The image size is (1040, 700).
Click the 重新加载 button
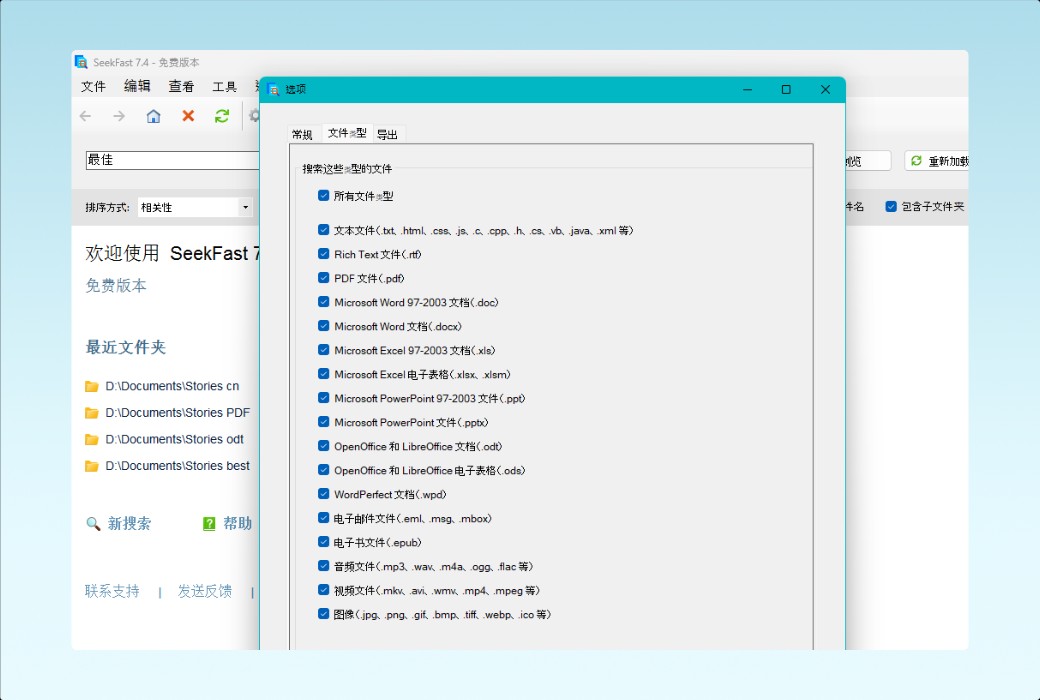click(937, 161)
